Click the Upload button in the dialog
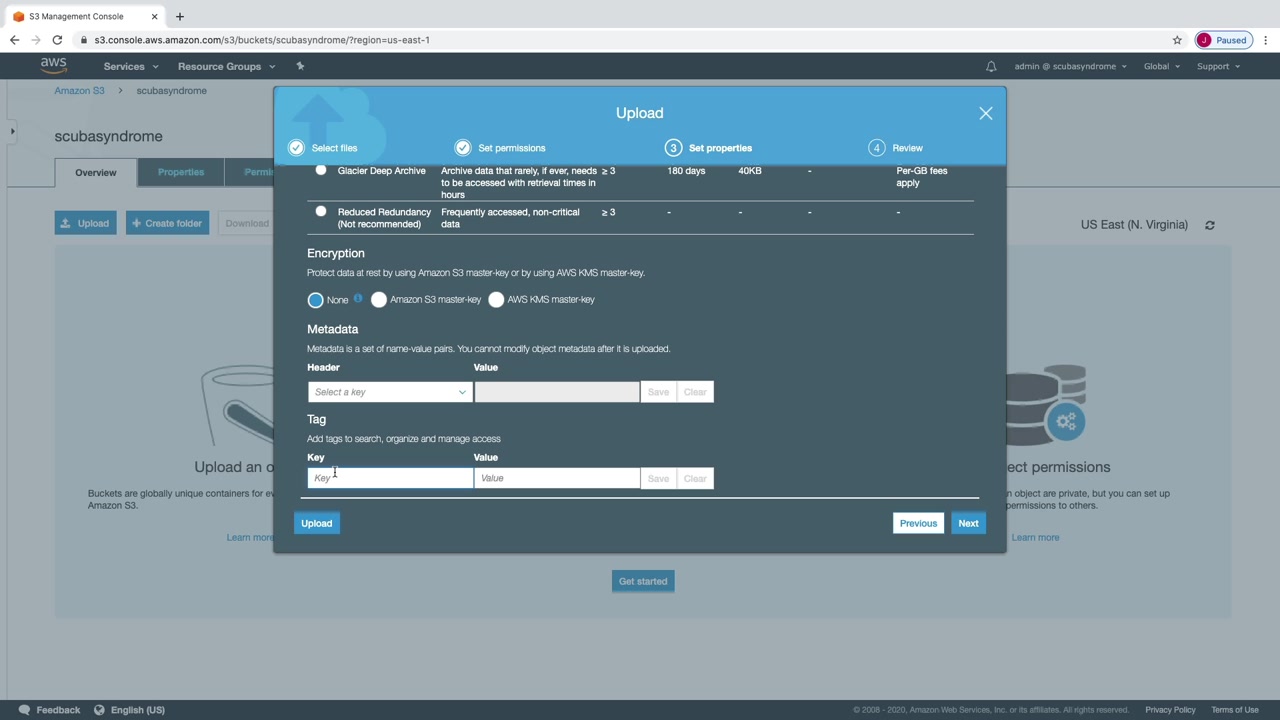Viewport: 1280px width, 720px height. (317, 523)
